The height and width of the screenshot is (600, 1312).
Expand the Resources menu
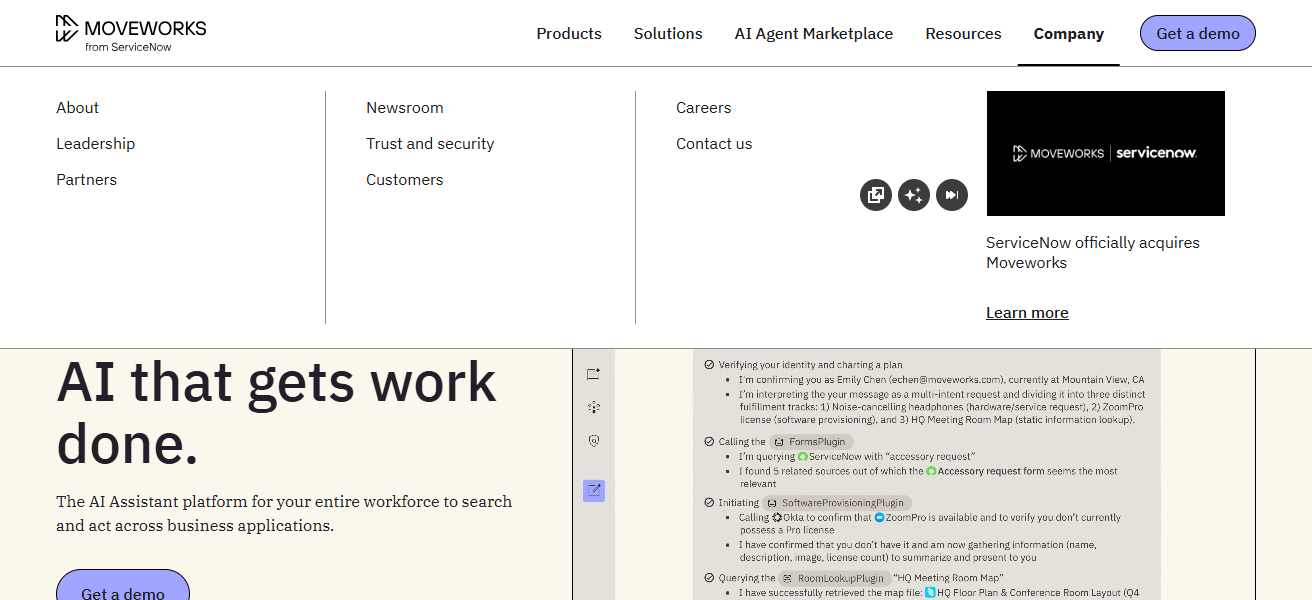(963, 33)
